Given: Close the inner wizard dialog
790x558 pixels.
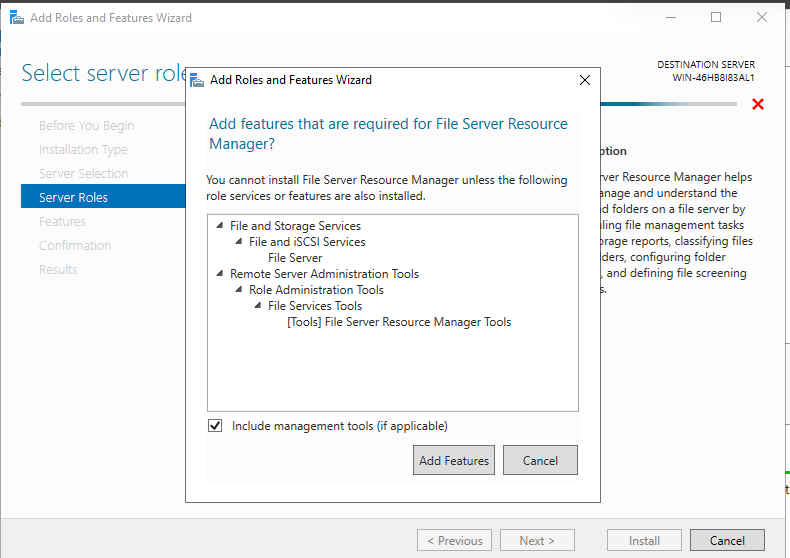Looking at the screenshot, I should point(584,80).
